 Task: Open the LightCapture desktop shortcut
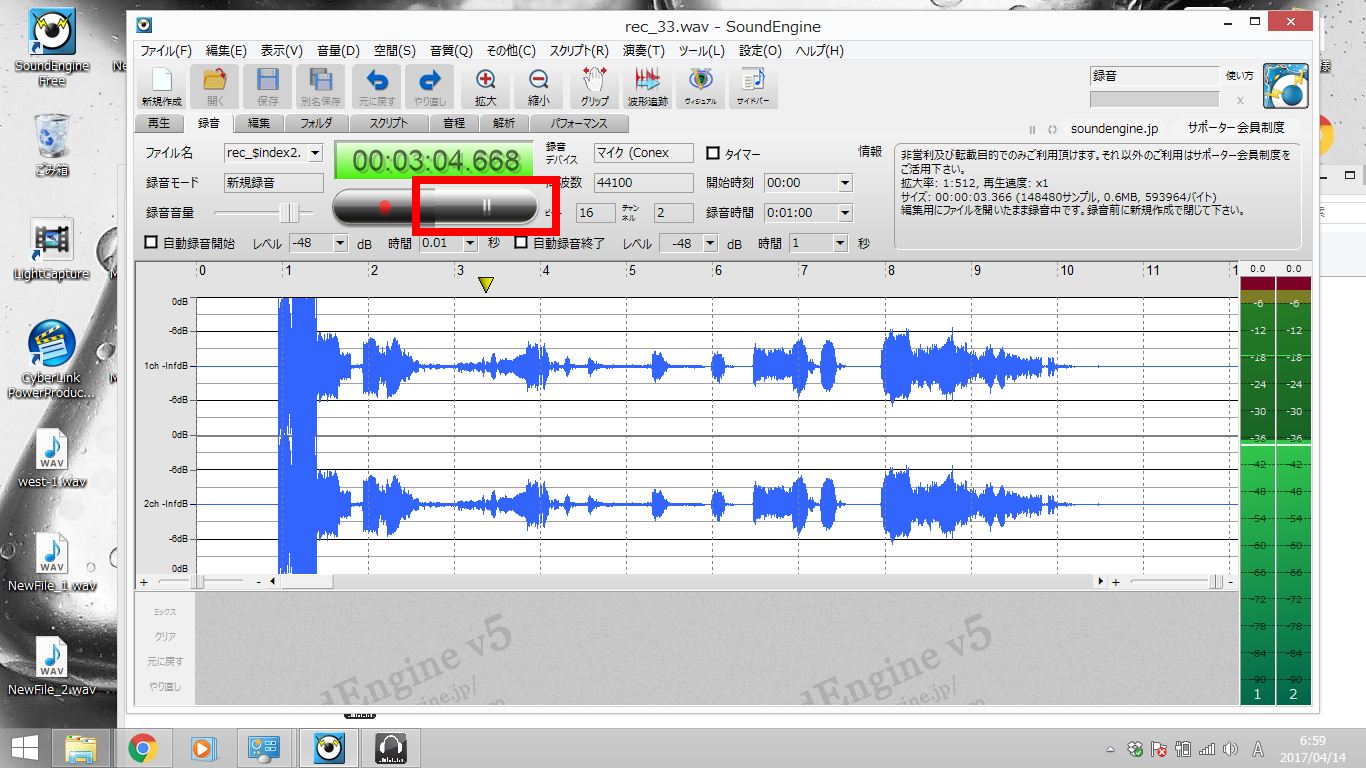[51, 250]
